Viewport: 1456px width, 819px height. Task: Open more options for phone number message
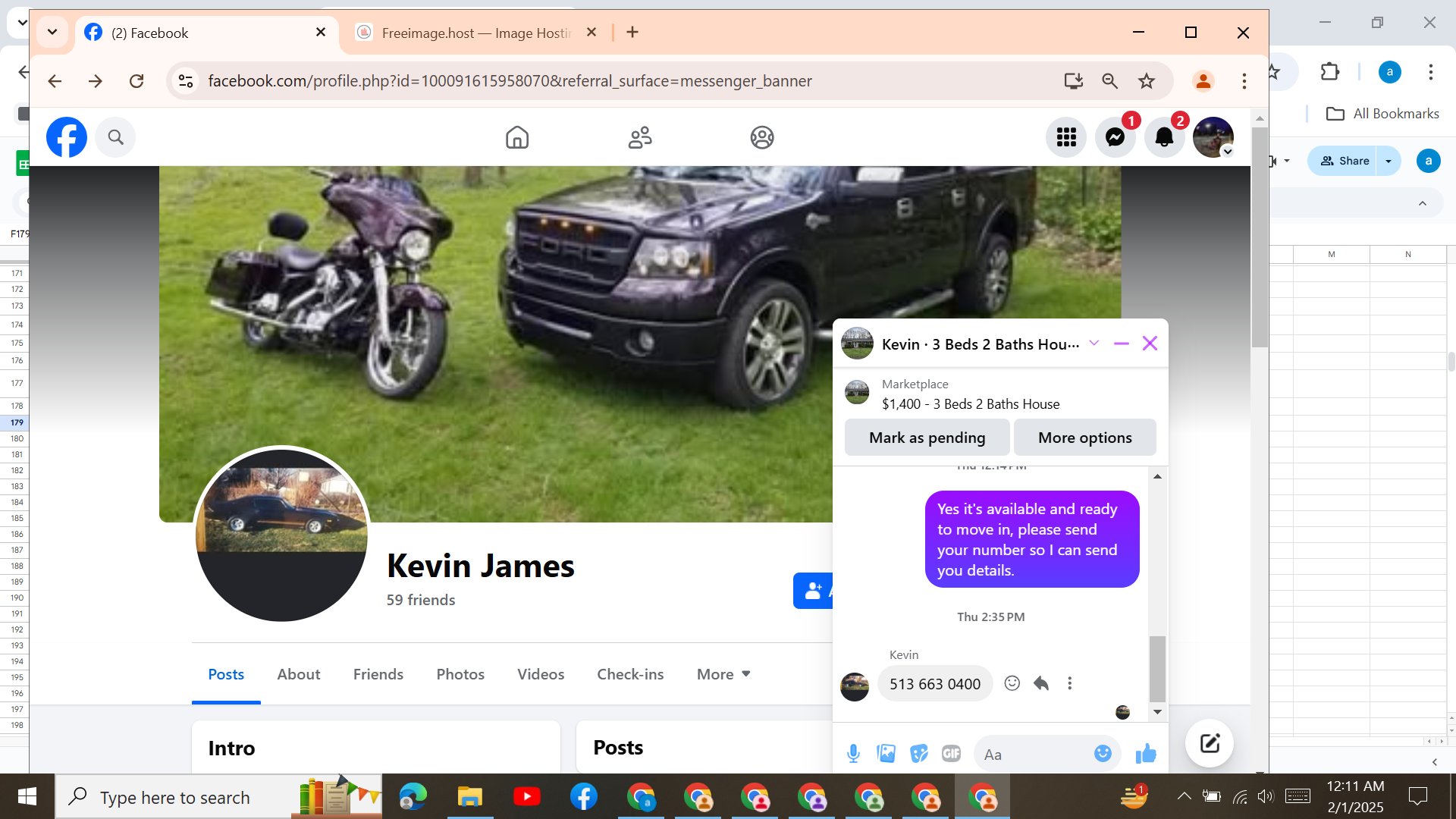pyautogui.click(x=1069, y=683)
